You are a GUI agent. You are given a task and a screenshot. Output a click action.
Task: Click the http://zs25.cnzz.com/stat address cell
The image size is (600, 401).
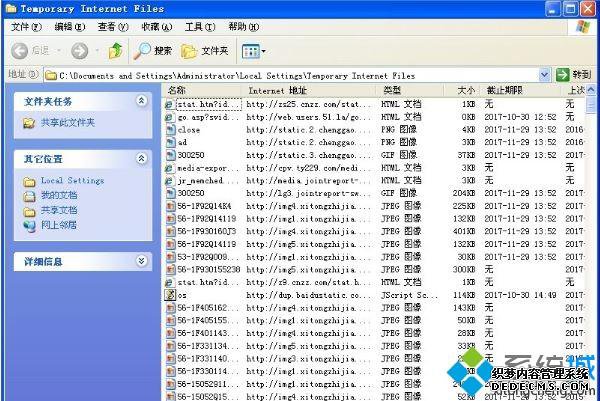tap(308, 104)
